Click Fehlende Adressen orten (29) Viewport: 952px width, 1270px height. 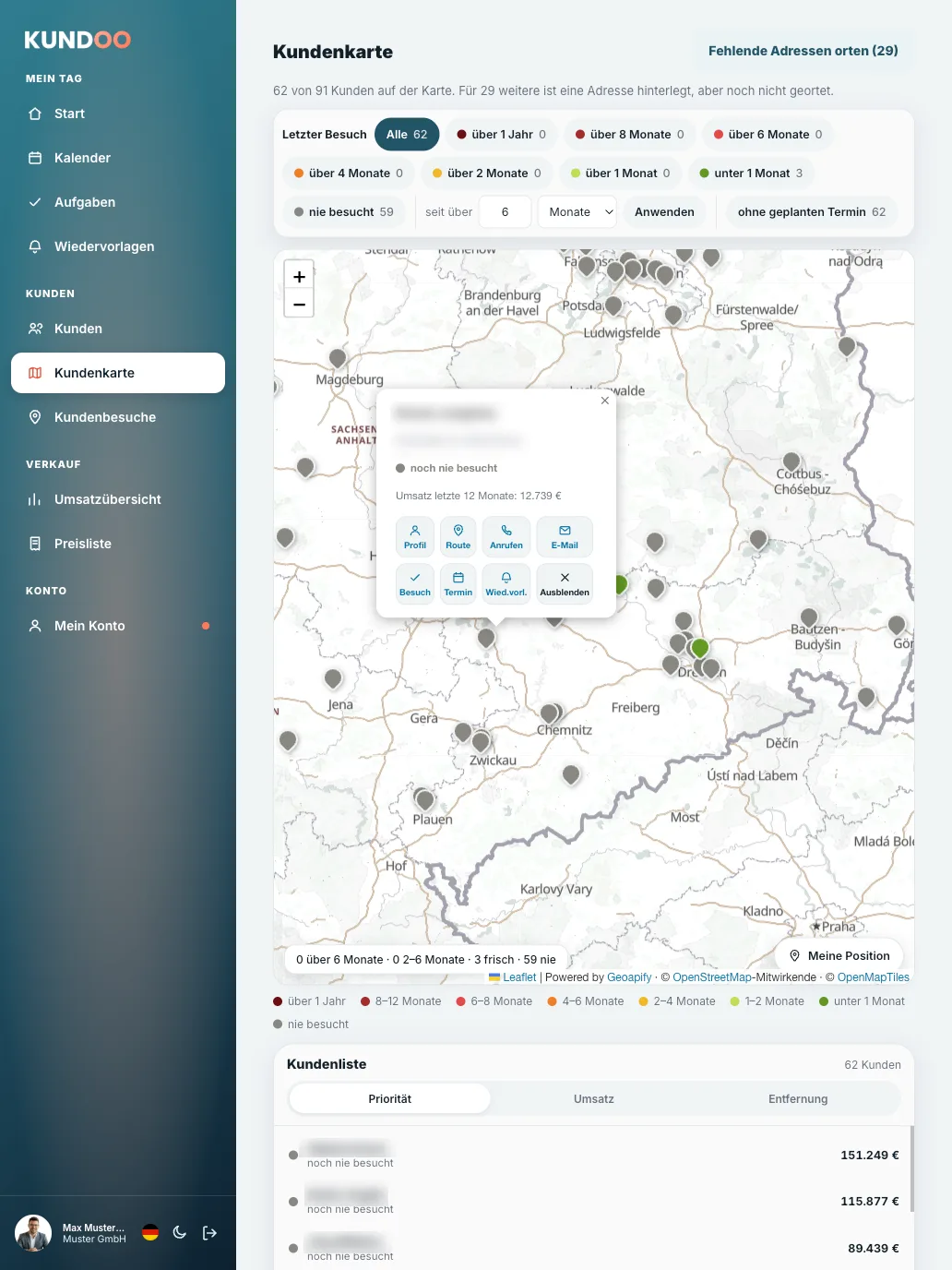click(803, 51)
